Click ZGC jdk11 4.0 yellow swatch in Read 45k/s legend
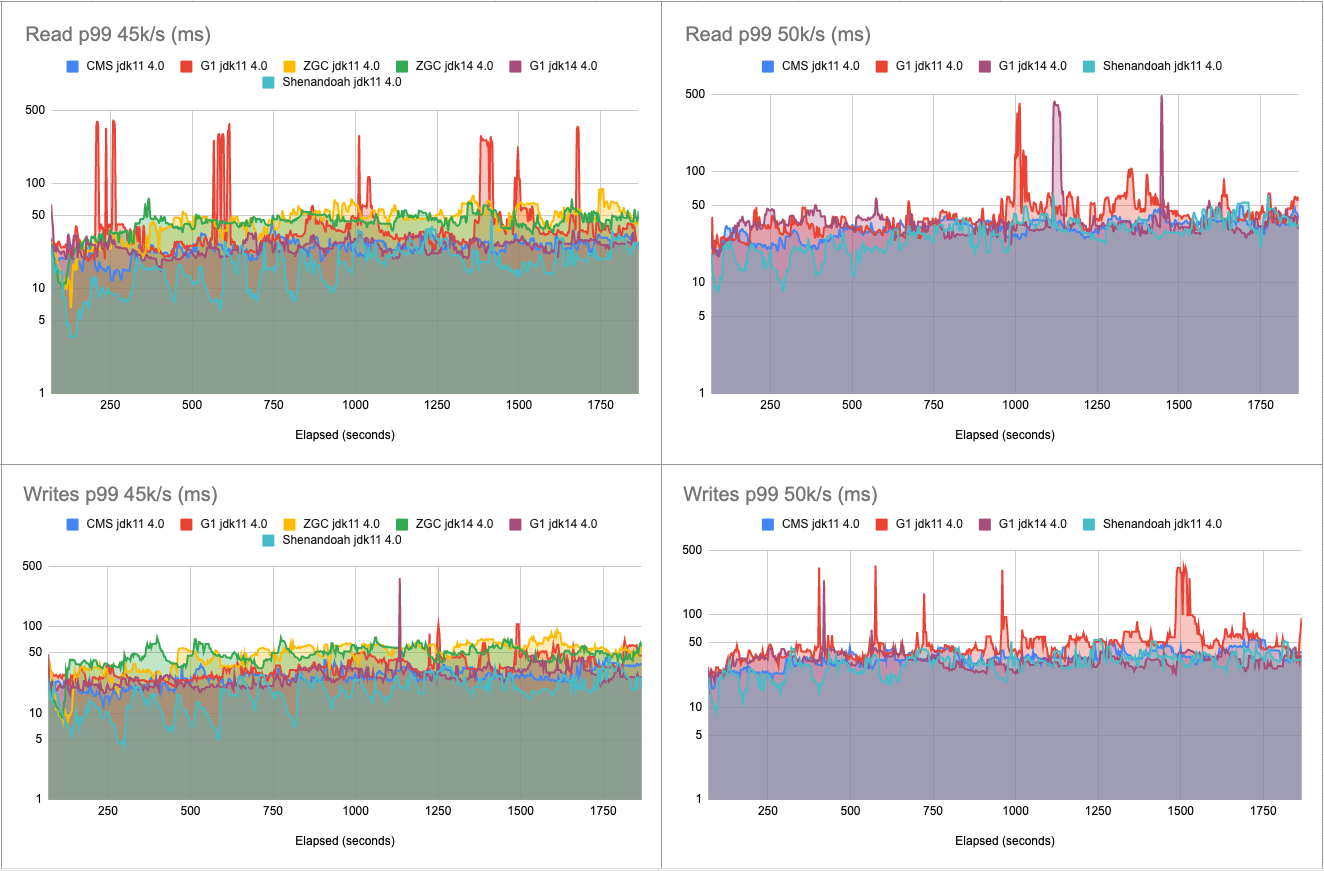 291,67
